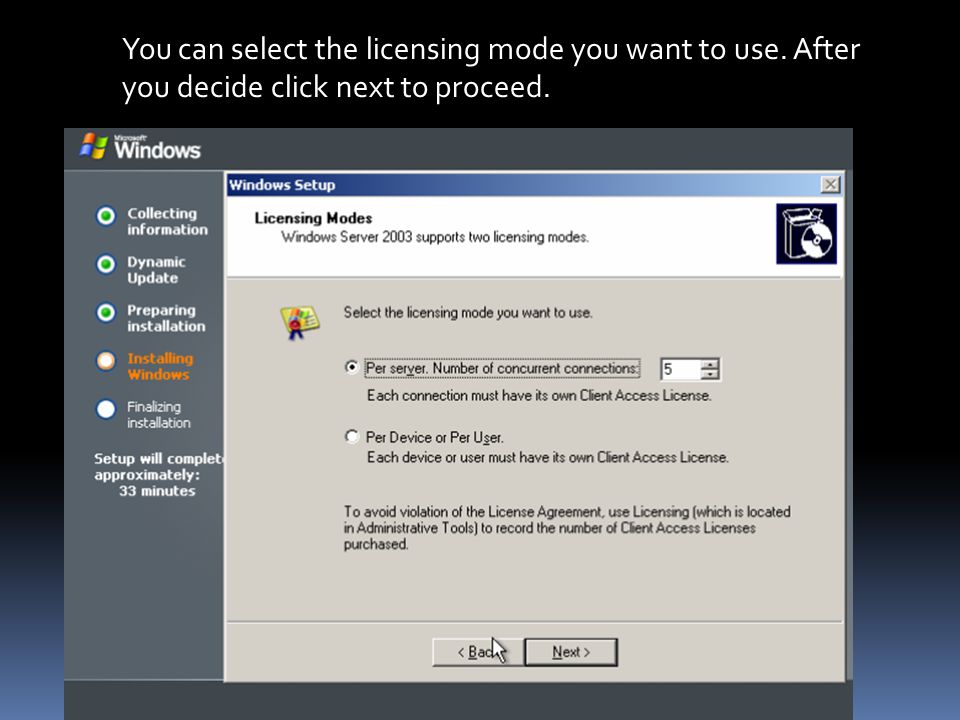Click the Dynamic Update step indicator
This screenshot has width=960, height=720.
coord(106,264)
